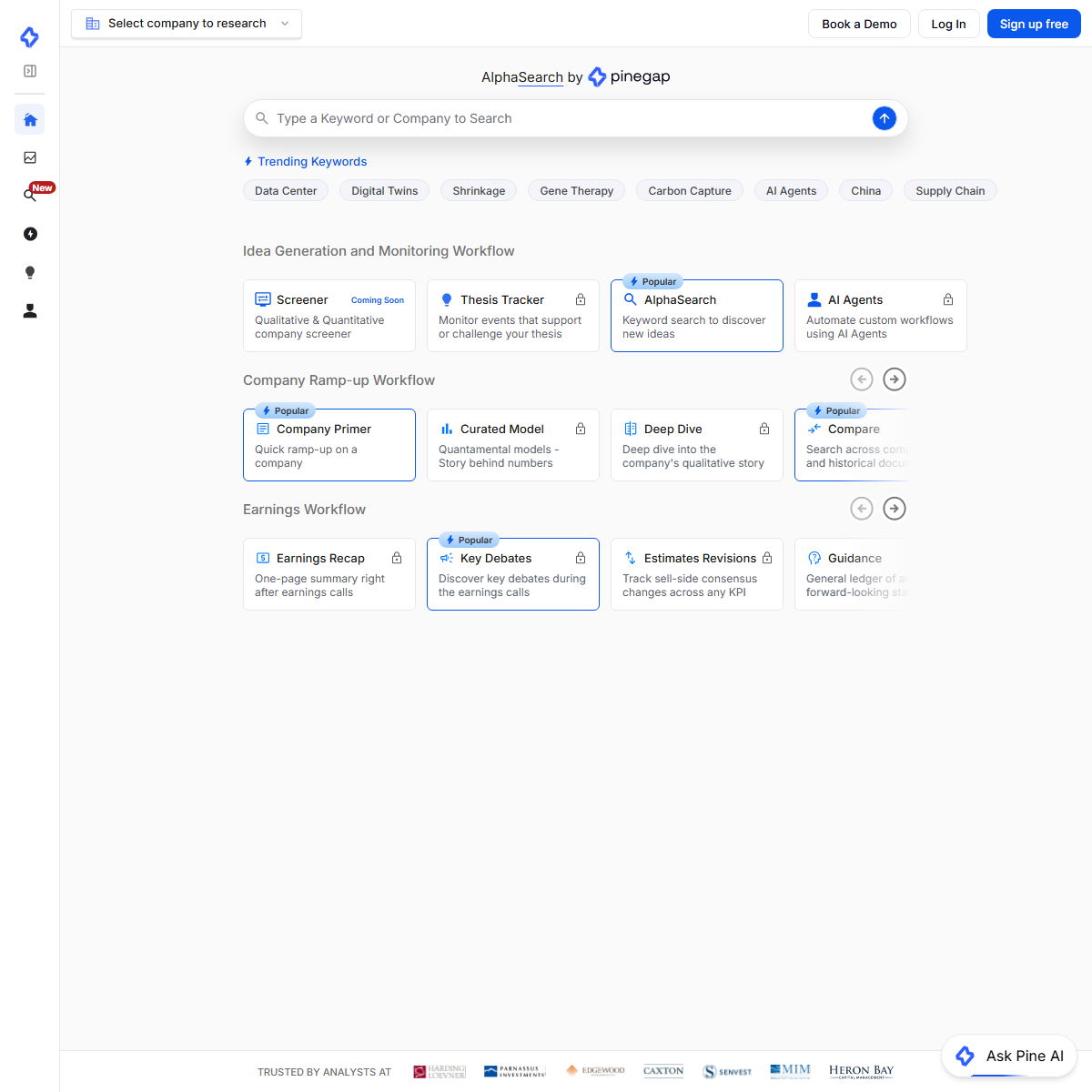This screenshot has width=1092, height=1092.
Task: Click the lock icon on Estimates Revisions
Action: tap(767, 558)
